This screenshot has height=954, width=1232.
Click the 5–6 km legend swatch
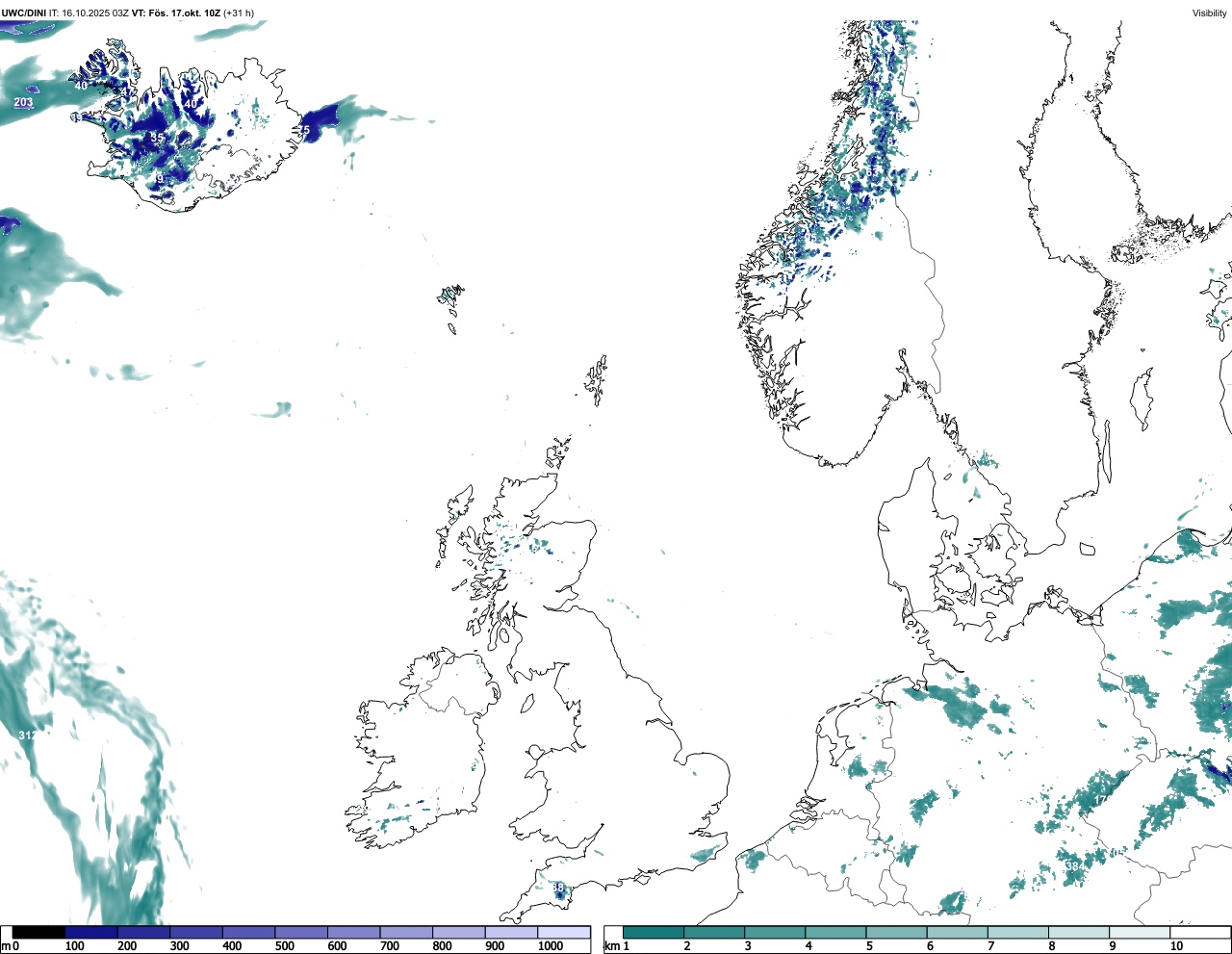point(896,932)
